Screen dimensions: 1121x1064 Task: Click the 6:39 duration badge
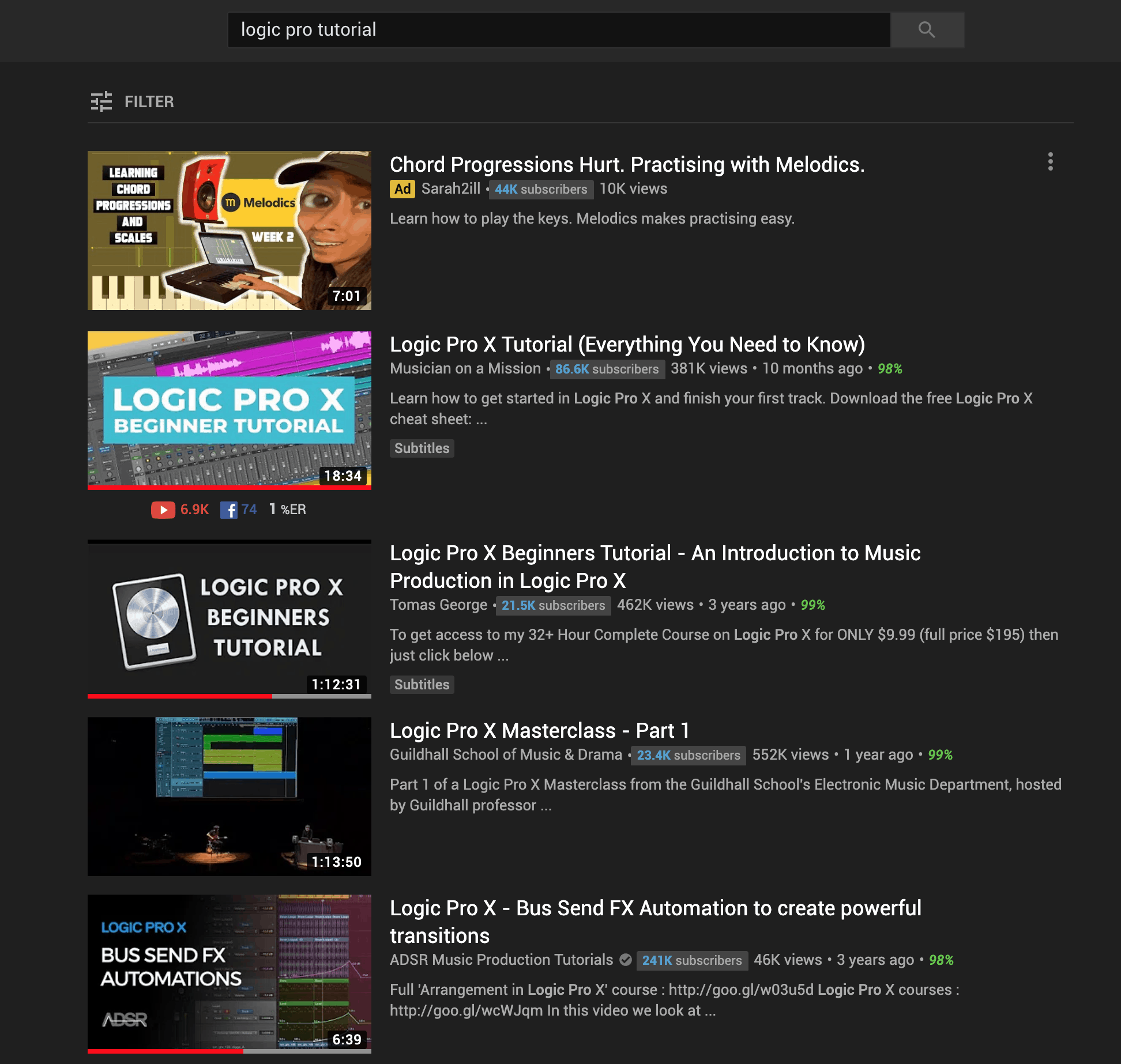[347, 1040]
